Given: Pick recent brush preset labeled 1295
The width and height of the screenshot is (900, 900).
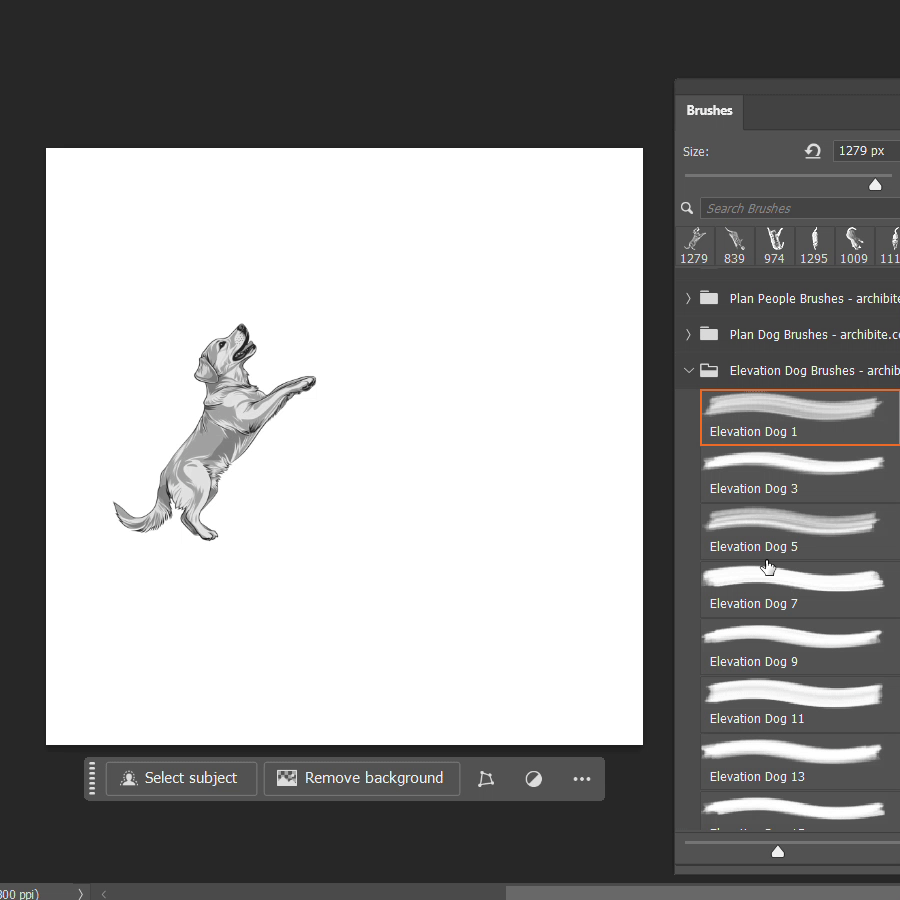Looking at the screenshot, I should click(x=814, y=245).
